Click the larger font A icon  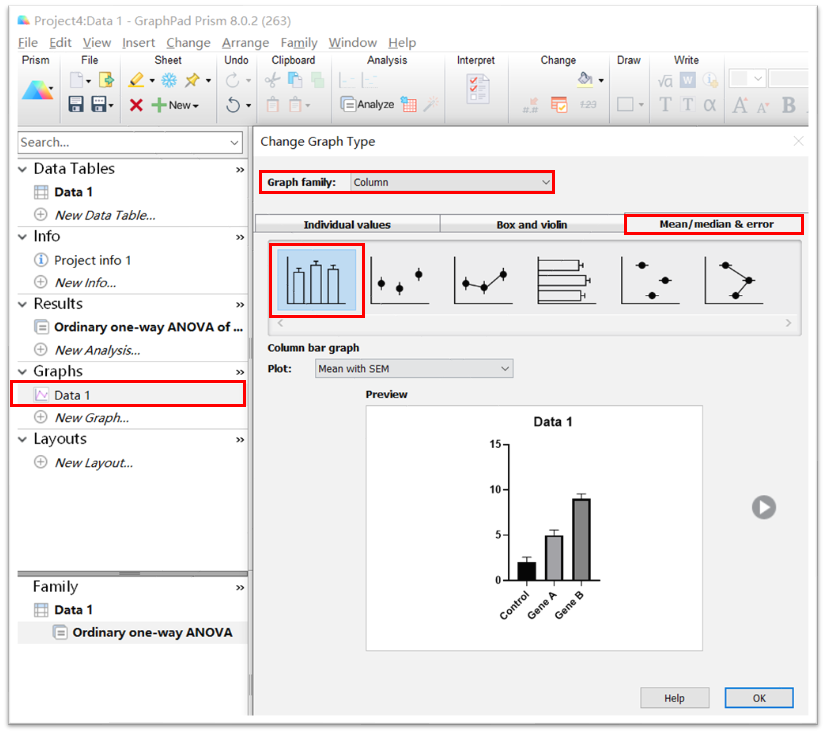[x=740, y=105]
